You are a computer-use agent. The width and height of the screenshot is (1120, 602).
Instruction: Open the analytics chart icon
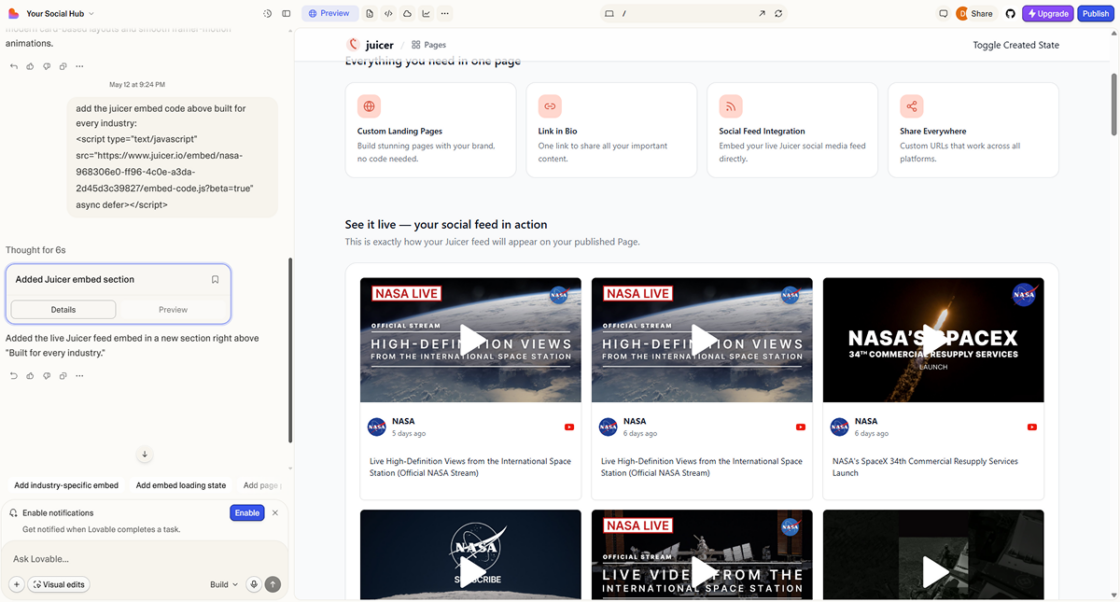coord(426,14)
